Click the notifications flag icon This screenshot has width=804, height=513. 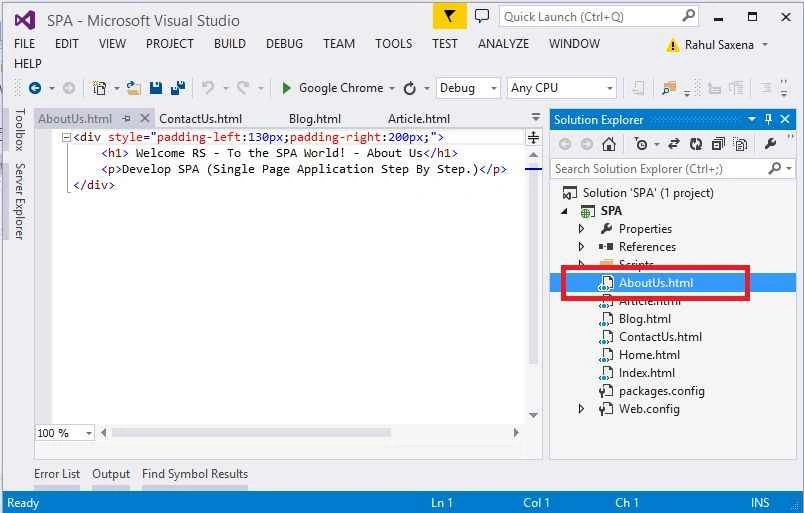tap(450, 16)
